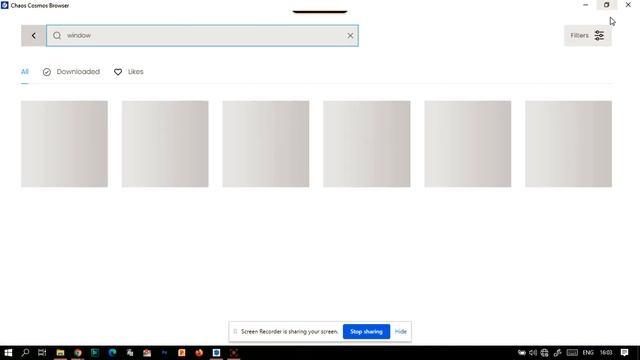Open File Explorer from taskbar

click(60, 353)
